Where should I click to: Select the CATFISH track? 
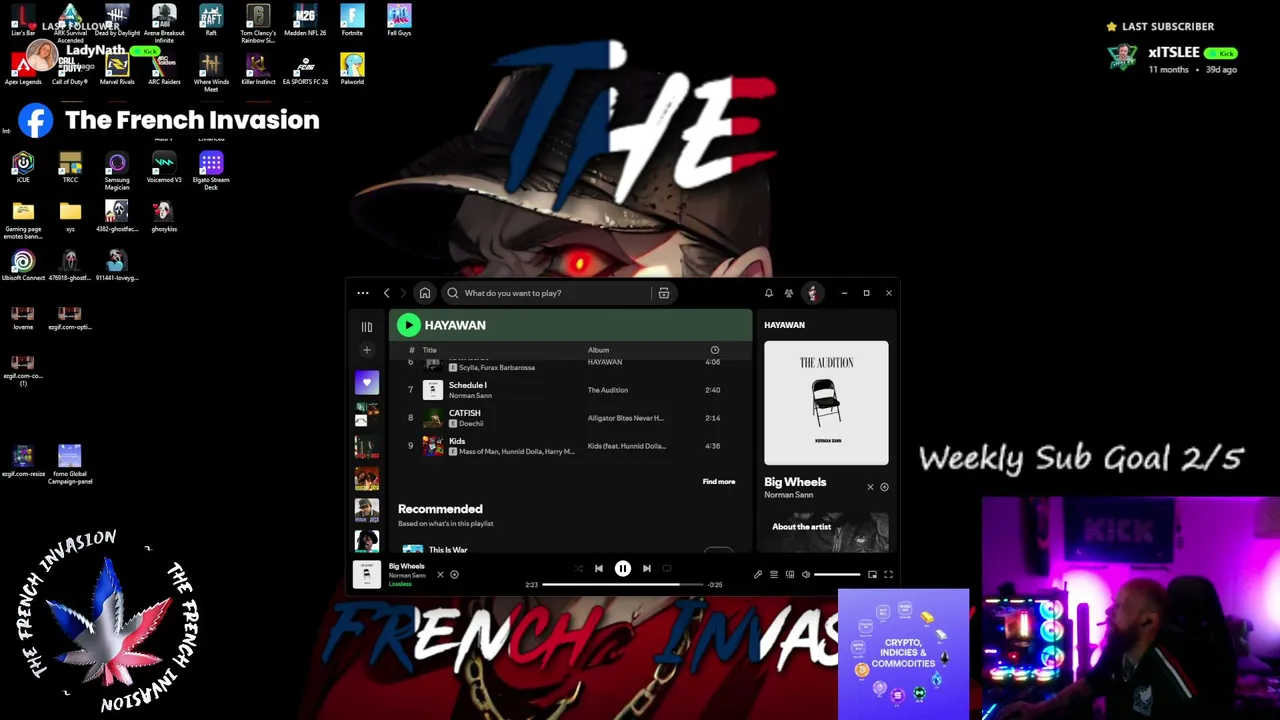[570, 418]
